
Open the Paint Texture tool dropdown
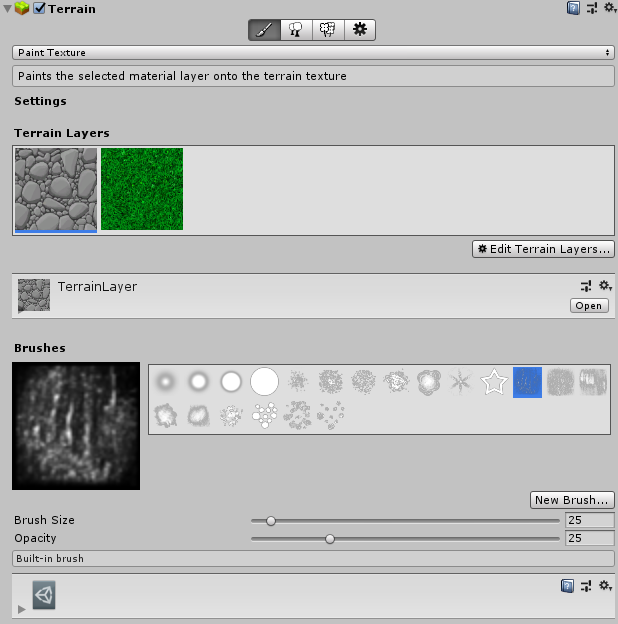pyautogui.click(x=313, y=53)
